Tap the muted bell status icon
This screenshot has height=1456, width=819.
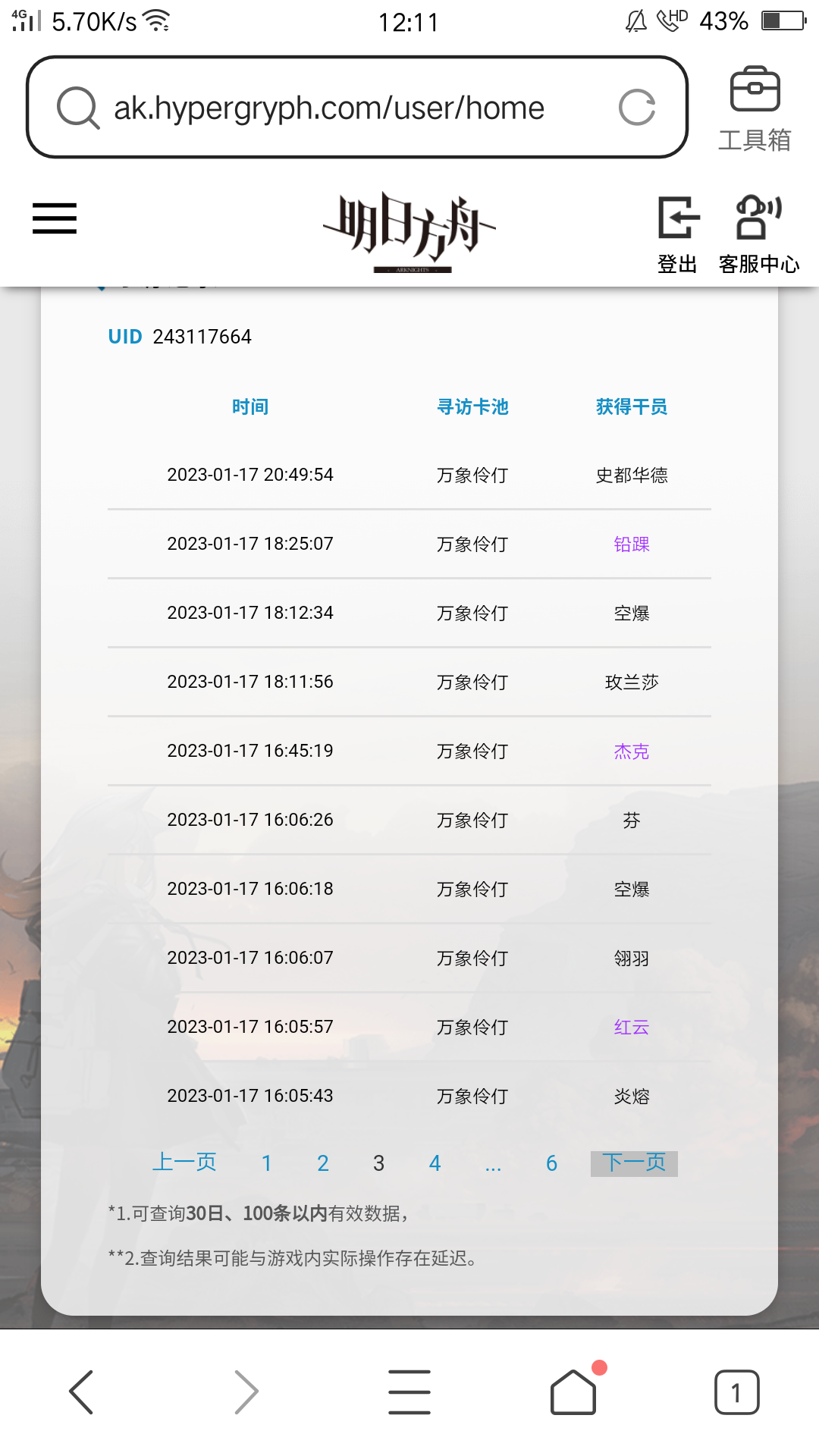coord(636,20)
